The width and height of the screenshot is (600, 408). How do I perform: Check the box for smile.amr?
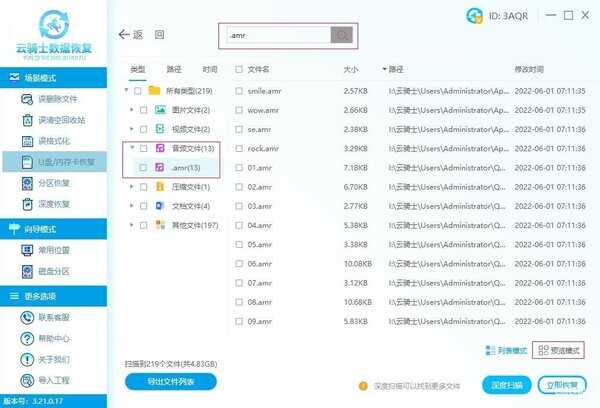pyautogui.click(x=239, y=91)
